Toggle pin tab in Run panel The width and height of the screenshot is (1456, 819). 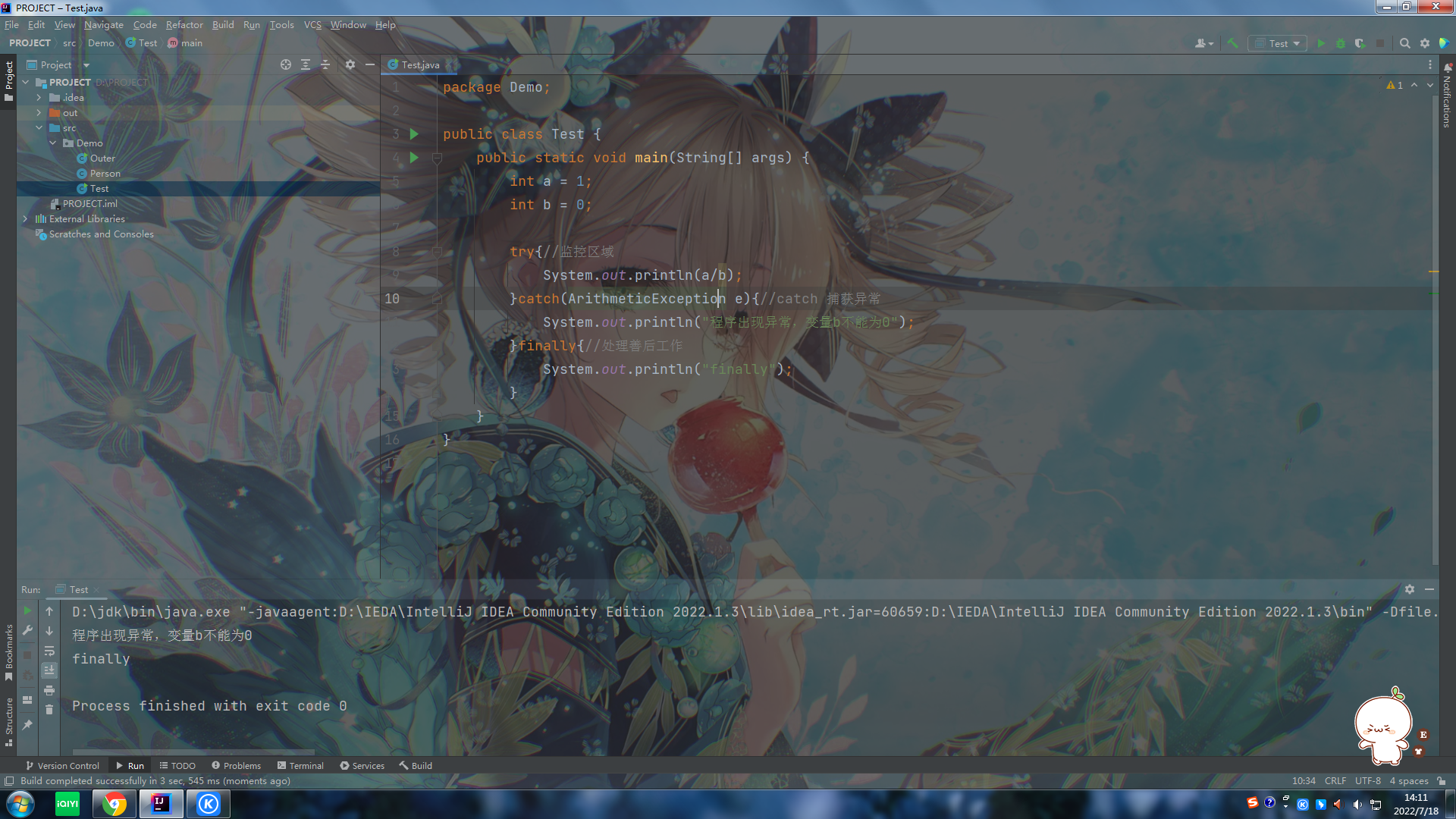point(27,725)
